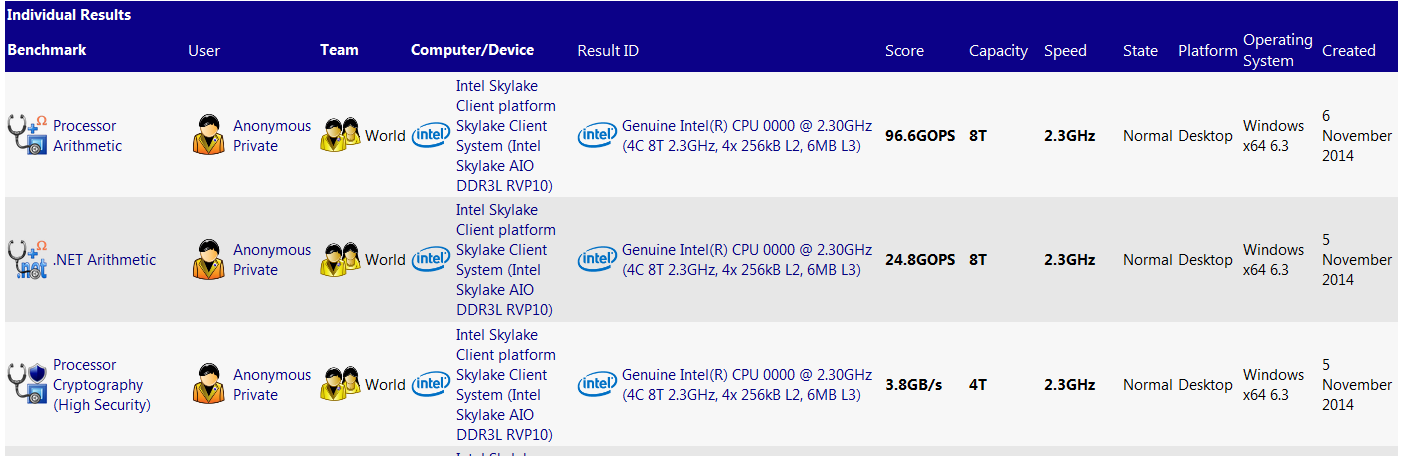Open Anonymous Private user in Processor Arithmetic row
The width and height of the screenshot is (1408, 456).
point(272,136)
